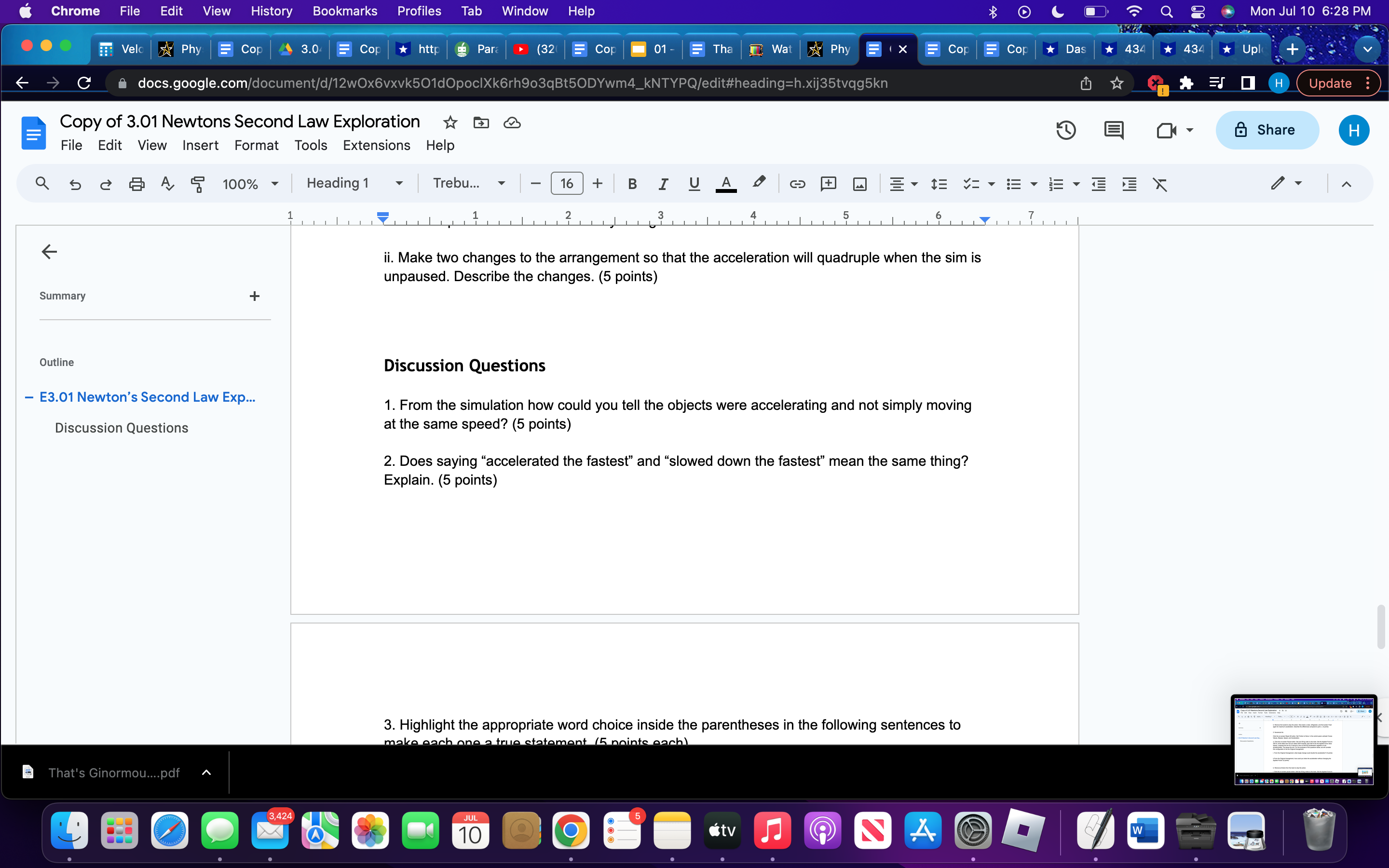Collapse the That's Ginormou....pdf download bar
The width and height of the screenshot is (1389, 868).
[206, 772]
